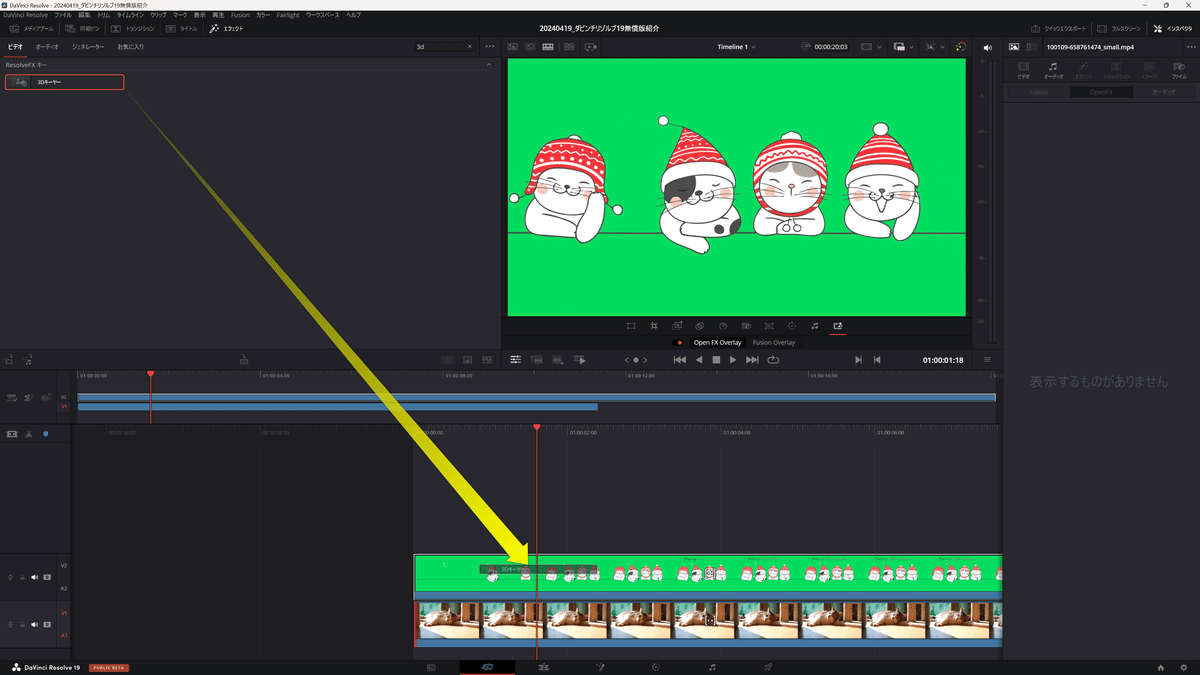The image size is (1200, 675).
Task: Open inspector ビデオ tab
Action: pyautogui.click(x=1023, y=70)
